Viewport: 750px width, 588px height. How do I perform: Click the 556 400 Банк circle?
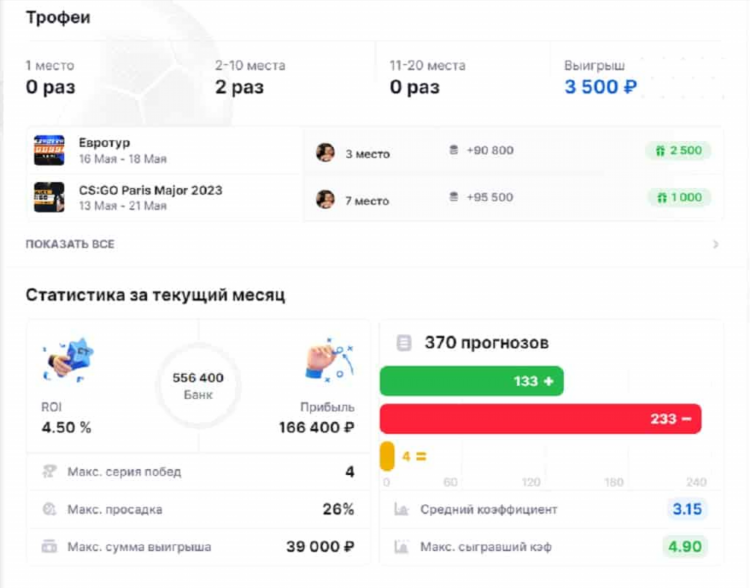198,386
